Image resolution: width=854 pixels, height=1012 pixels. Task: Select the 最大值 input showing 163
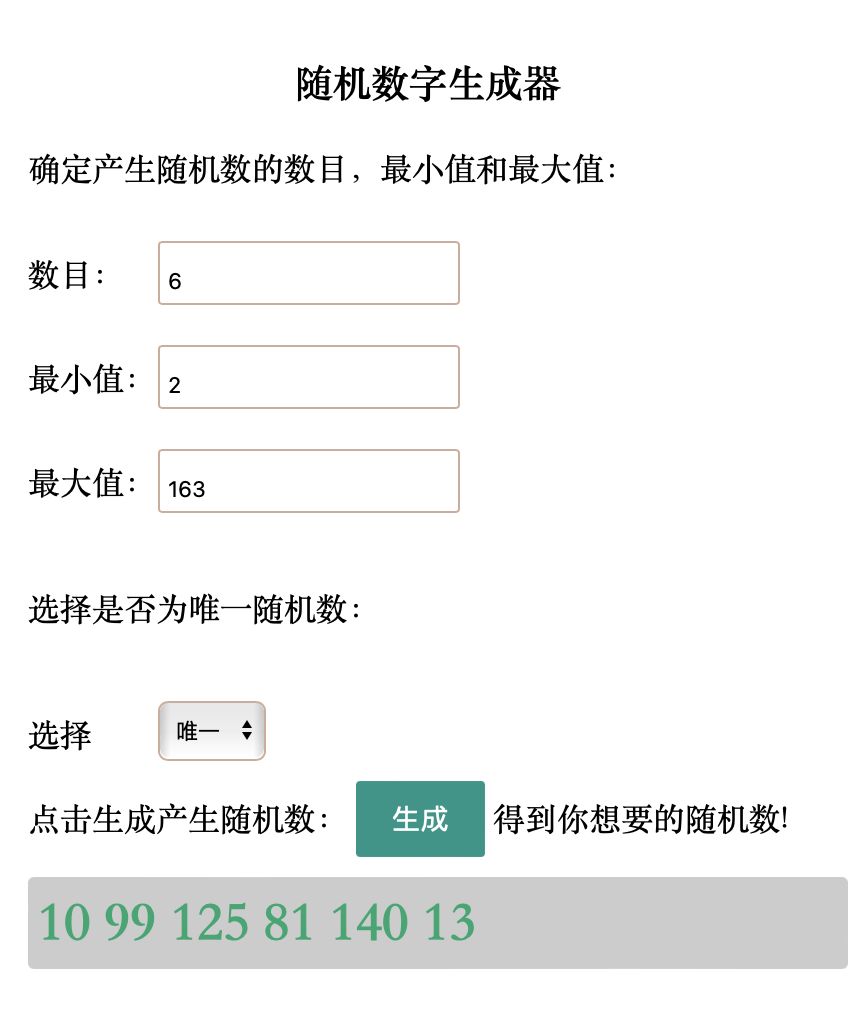[x=308, y=481]
